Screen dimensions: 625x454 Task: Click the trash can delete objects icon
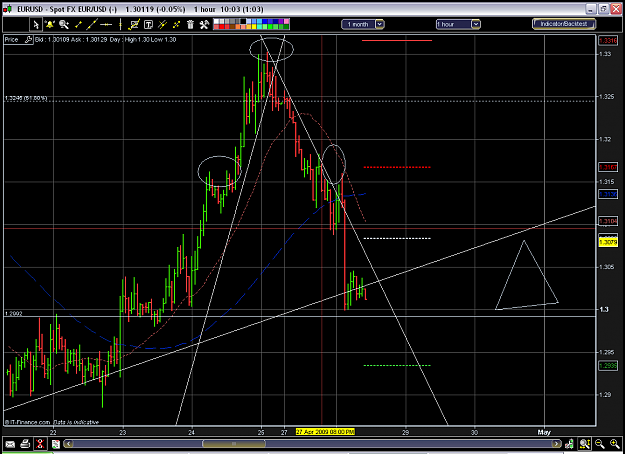point(191,25)
